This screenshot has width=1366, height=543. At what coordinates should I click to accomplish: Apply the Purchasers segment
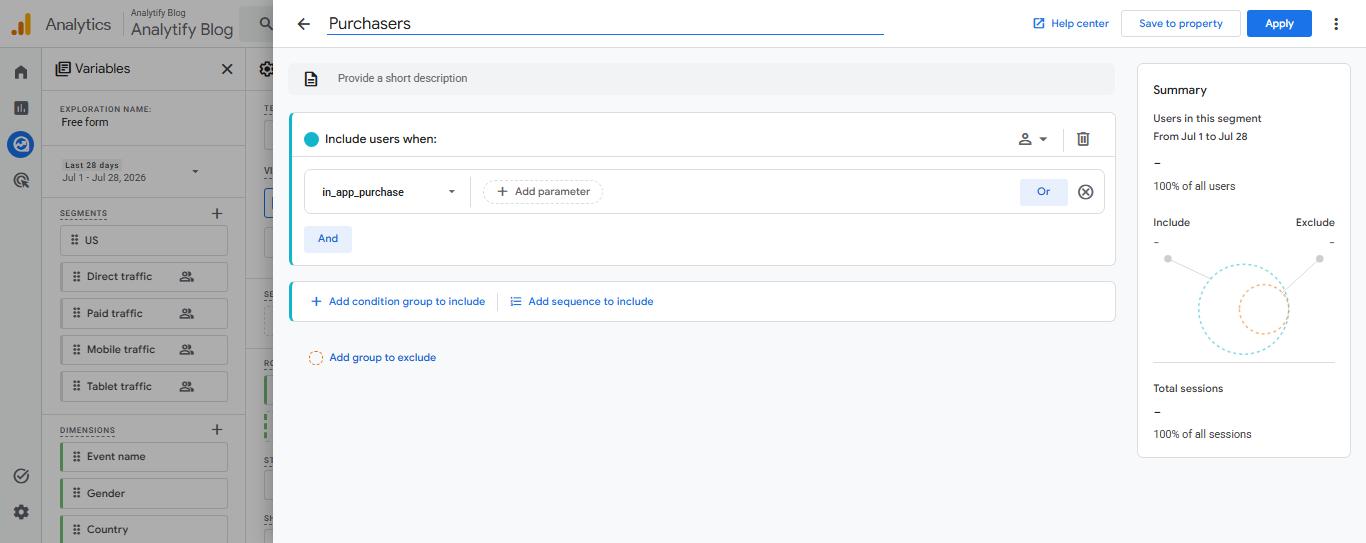(1279, 24)
